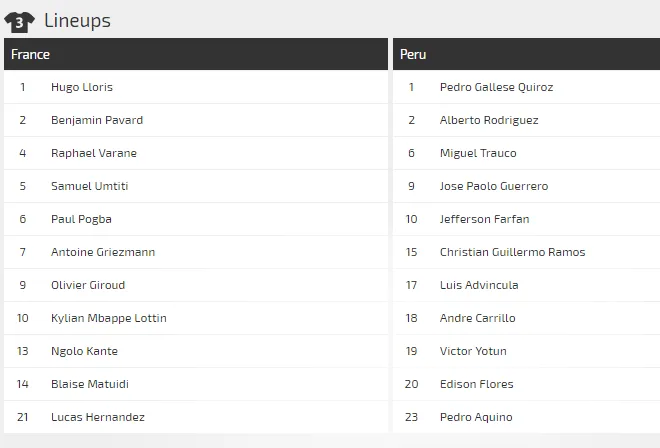Click Jefferson Farfan's name

pos(484,219)
